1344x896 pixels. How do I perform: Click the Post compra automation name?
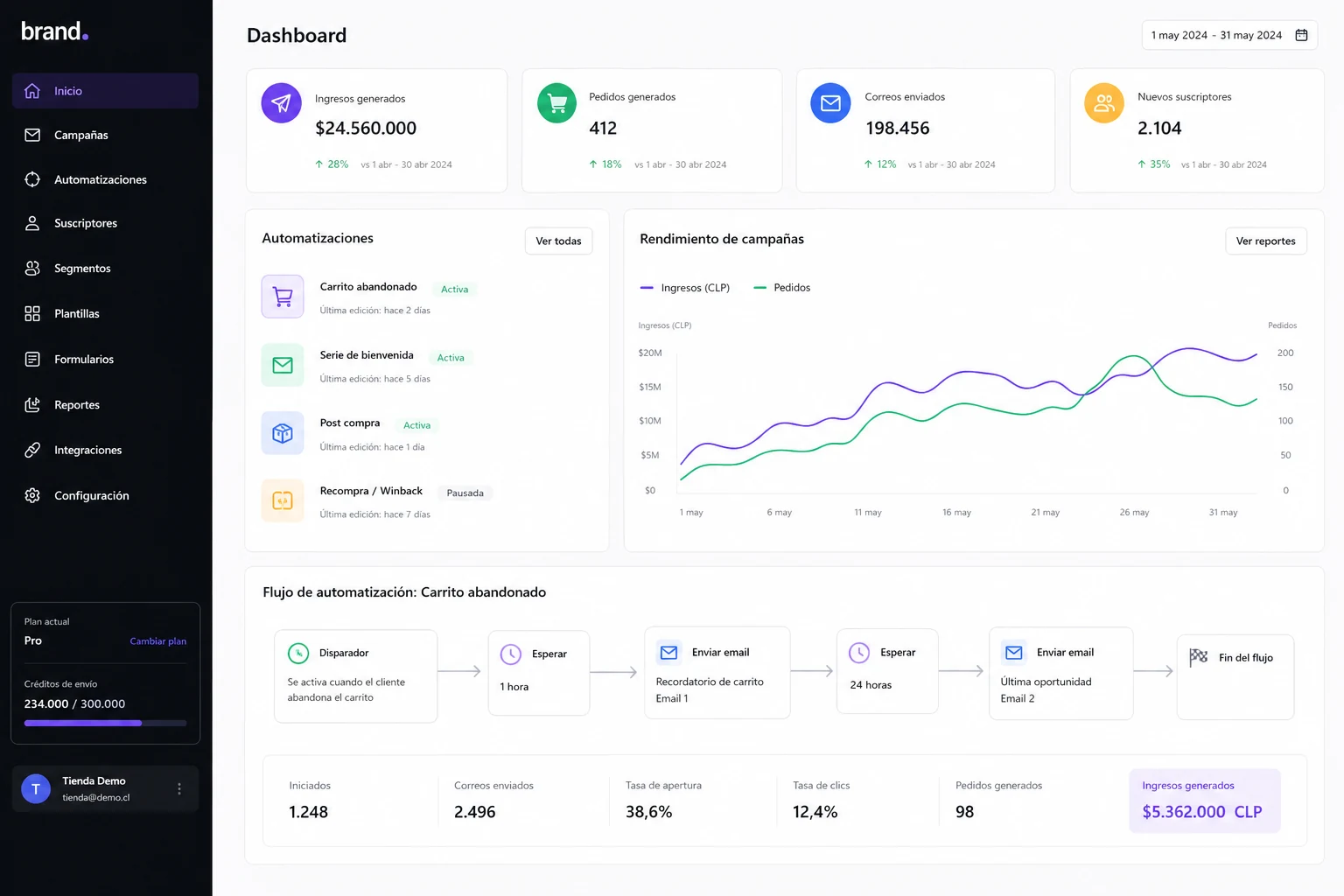tap(350, 423)
